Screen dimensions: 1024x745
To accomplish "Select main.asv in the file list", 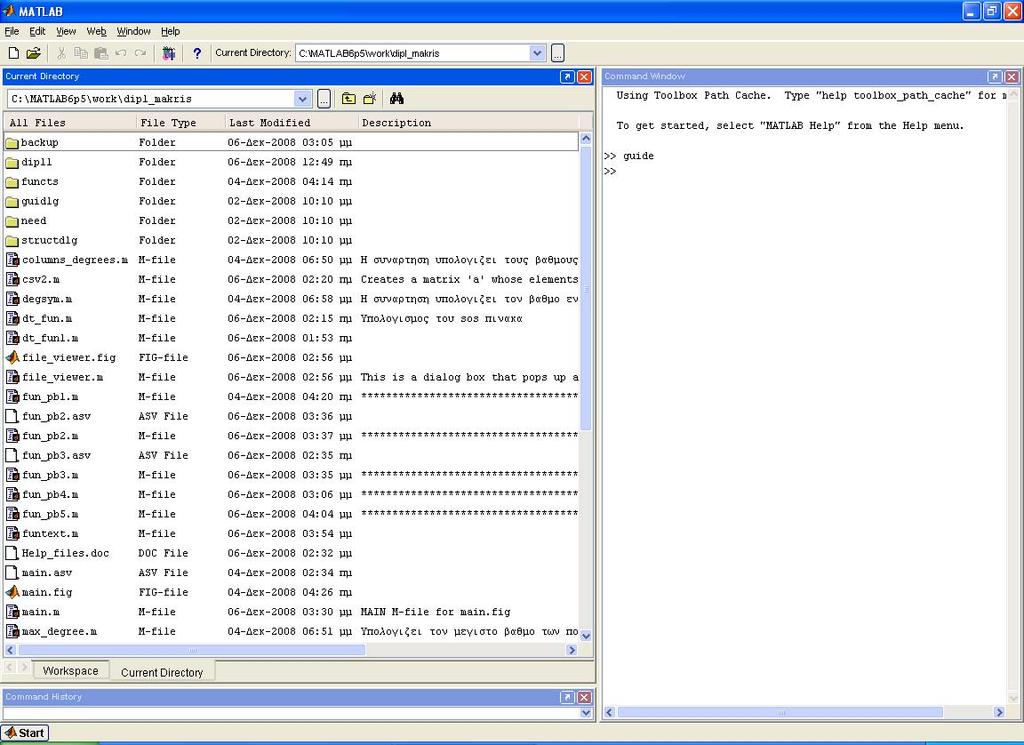I will tap(291, 573).
